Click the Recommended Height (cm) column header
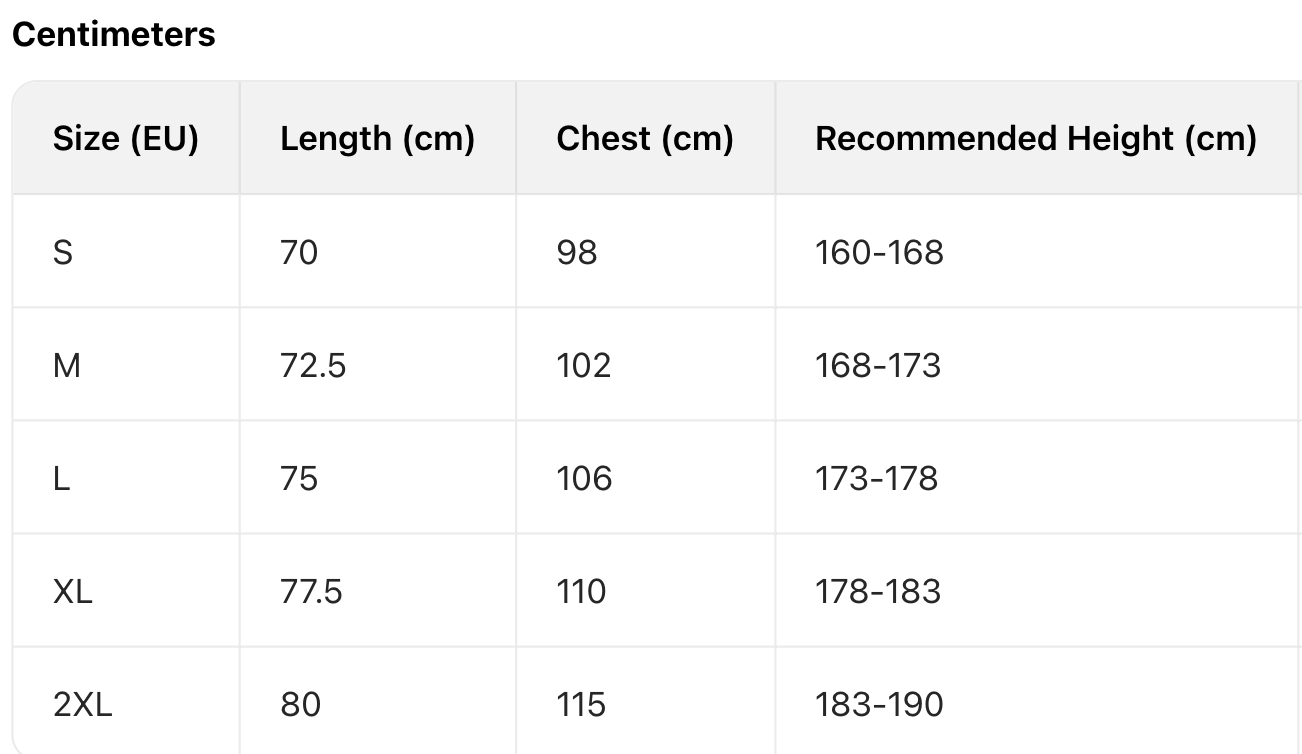The height and width of the screenshot is (754, 1302). tap(1035, 138)
